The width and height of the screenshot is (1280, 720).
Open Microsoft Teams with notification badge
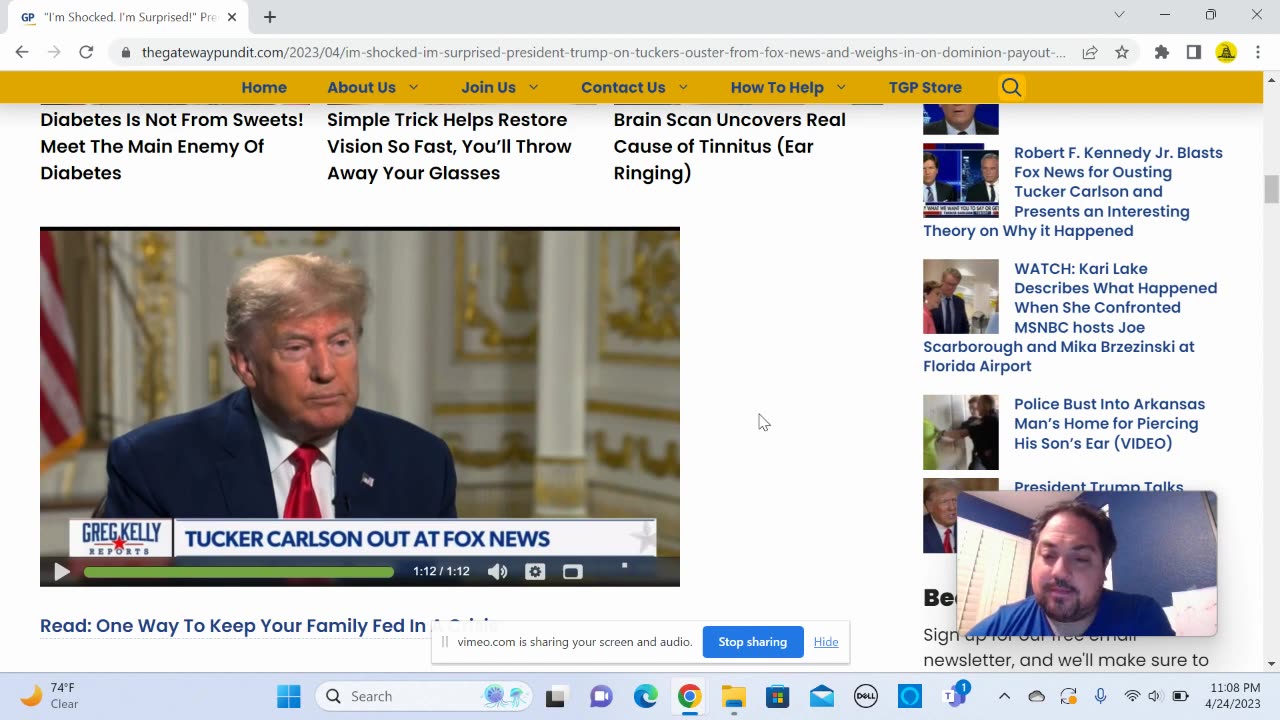[x=954, y=696]
